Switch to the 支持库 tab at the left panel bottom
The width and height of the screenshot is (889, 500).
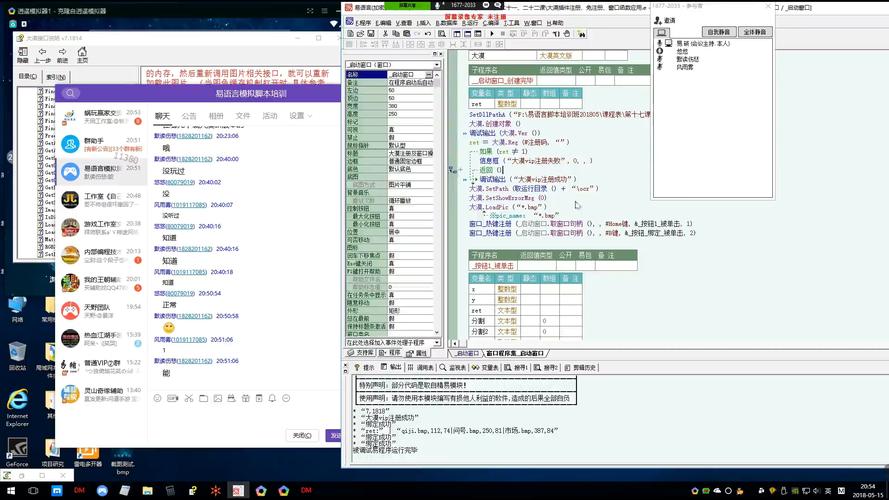[x=361, y=353]
